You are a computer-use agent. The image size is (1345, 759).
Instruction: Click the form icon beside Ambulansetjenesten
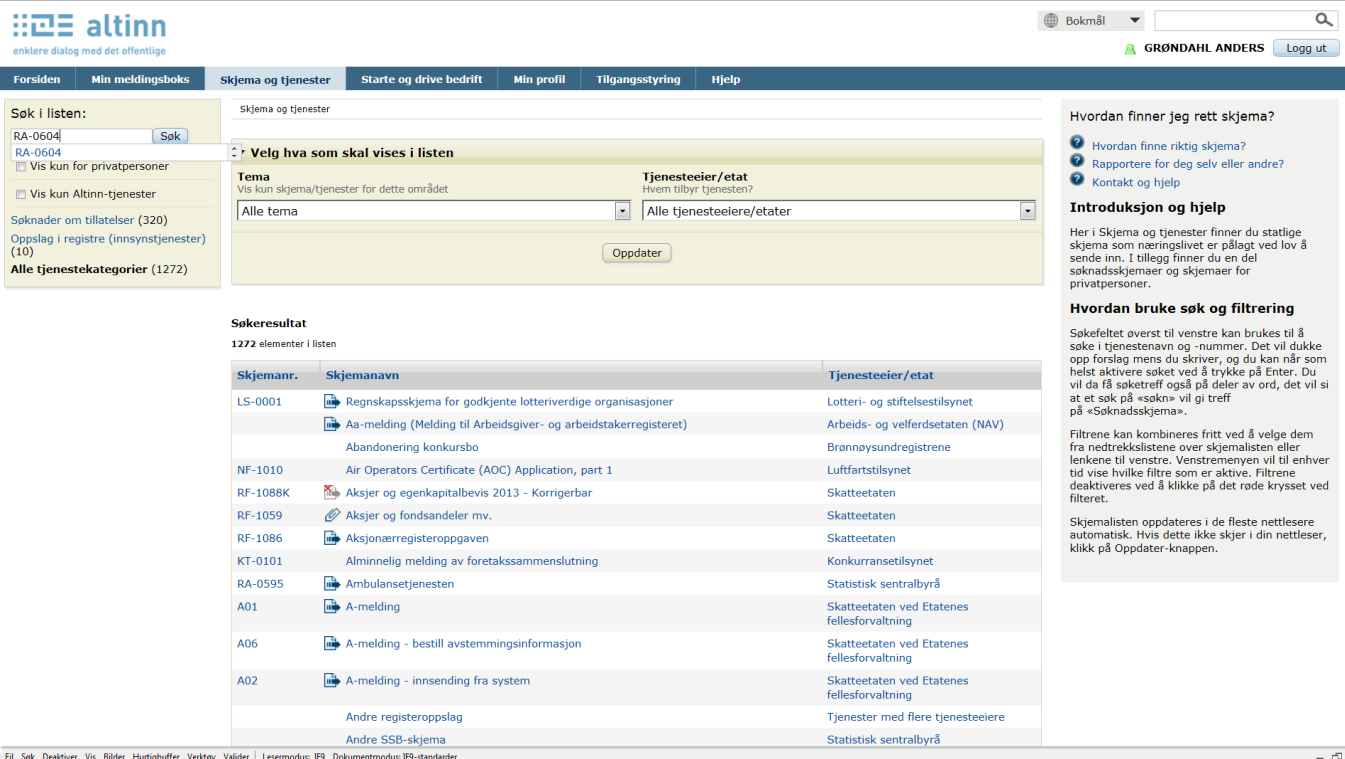(333, 583)
